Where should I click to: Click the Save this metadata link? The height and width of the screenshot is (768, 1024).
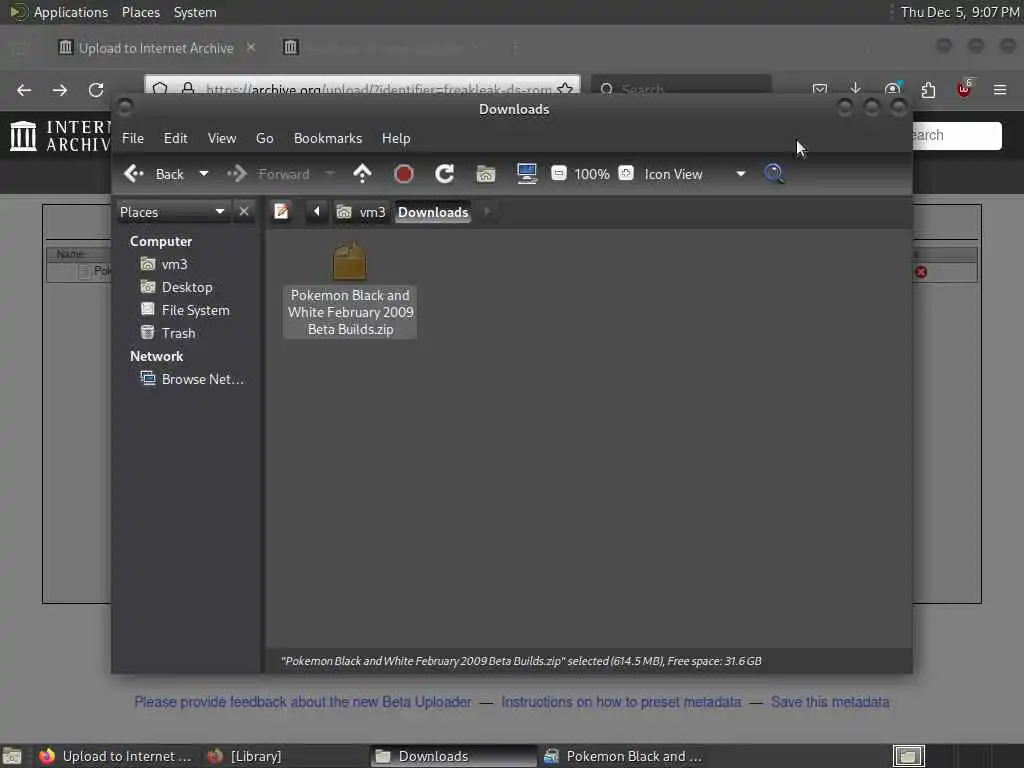pyautogui.click(x=830, y=702)
